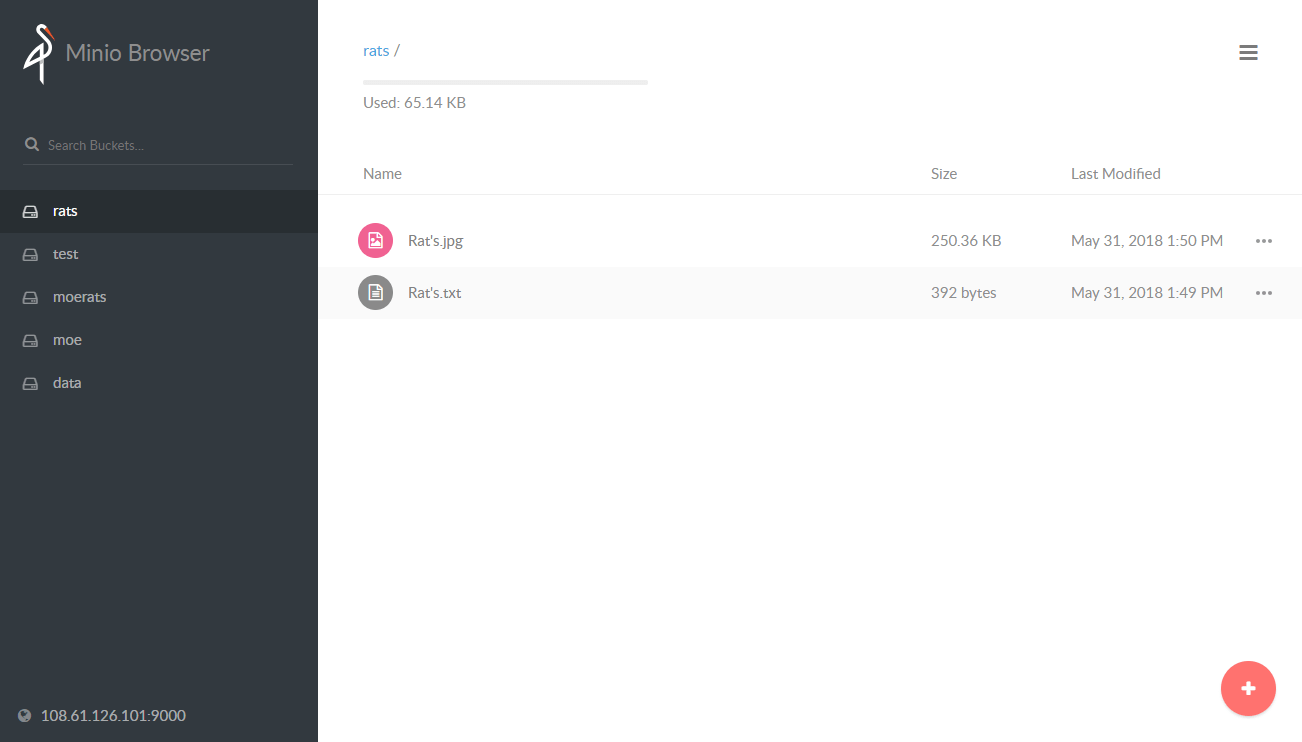Sort files by the Name column header
1302x742 pixels.
pos(382,174)
